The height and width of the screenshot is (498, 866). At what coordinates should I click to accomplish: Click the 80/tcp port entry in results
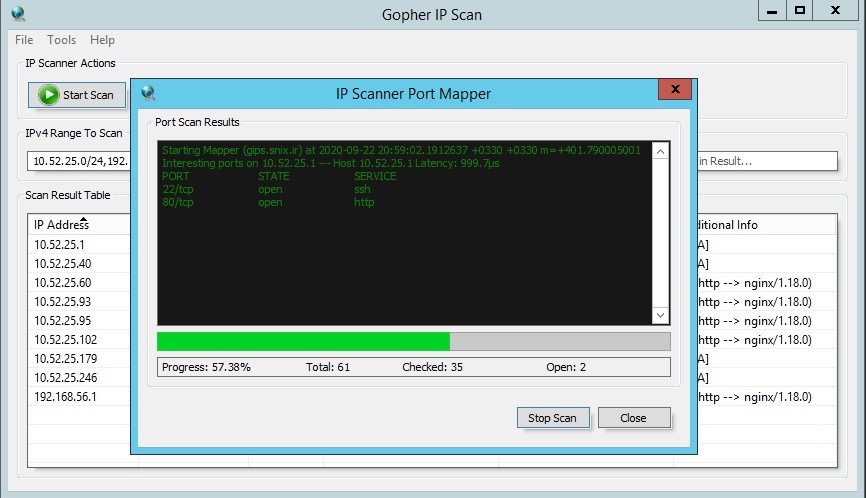(177, 202)
